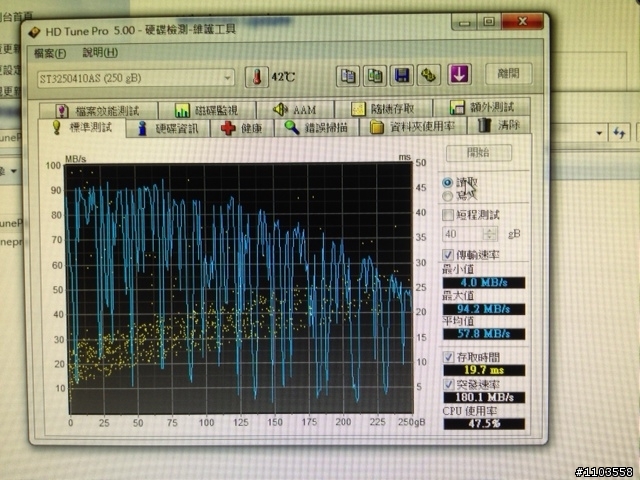Switch to 清除 tab
The height and width of the screenshot is (480, 640).
click(498, 125)
